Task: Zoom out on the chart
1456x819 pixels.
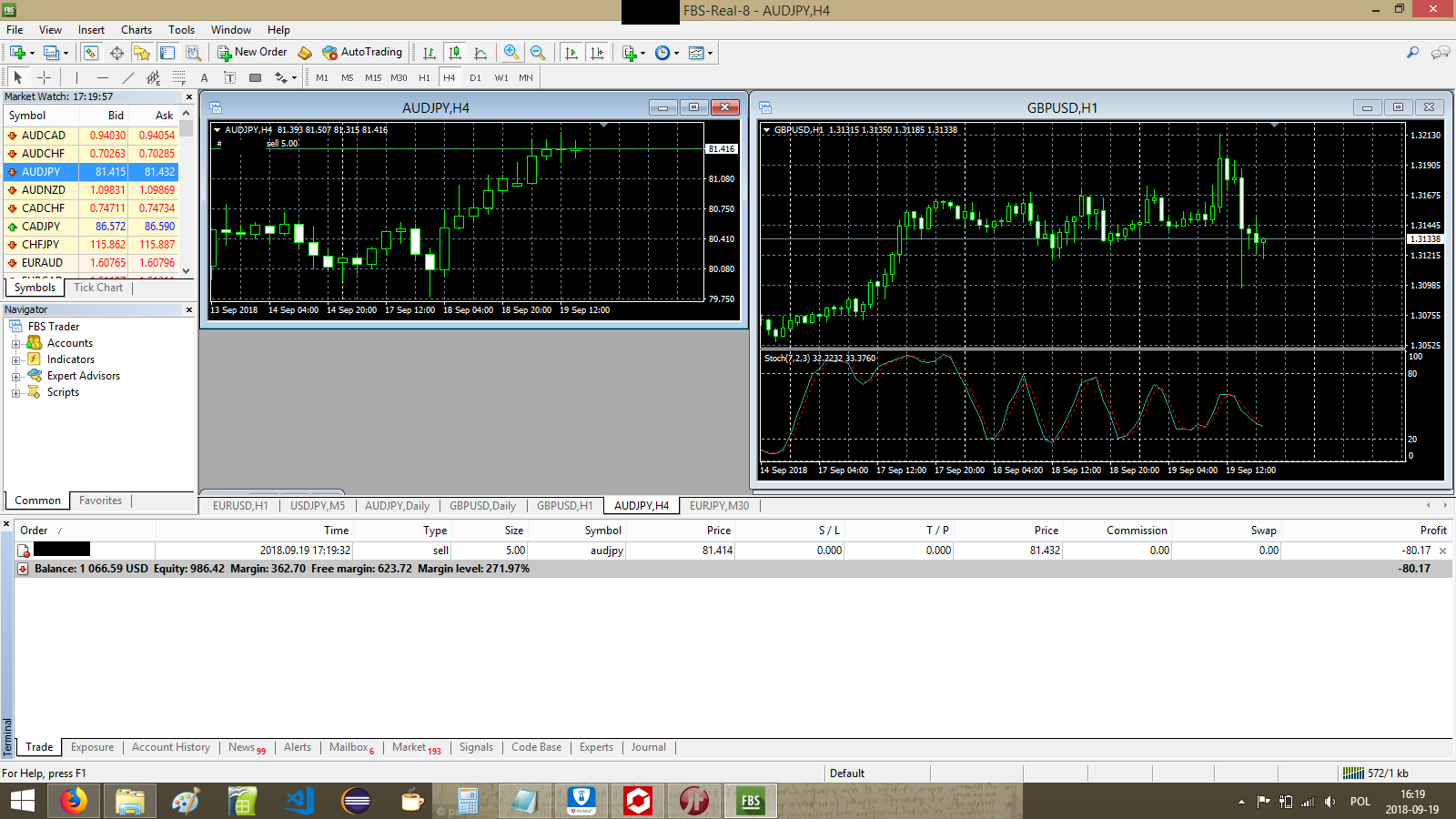Action: (x=538, y=53)
